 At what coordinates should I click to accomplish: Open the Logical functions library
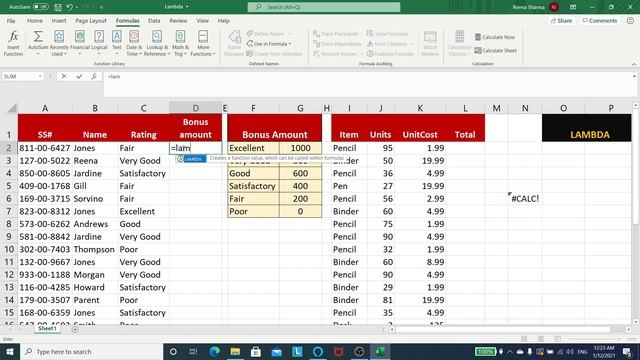(x=99, y=43)
